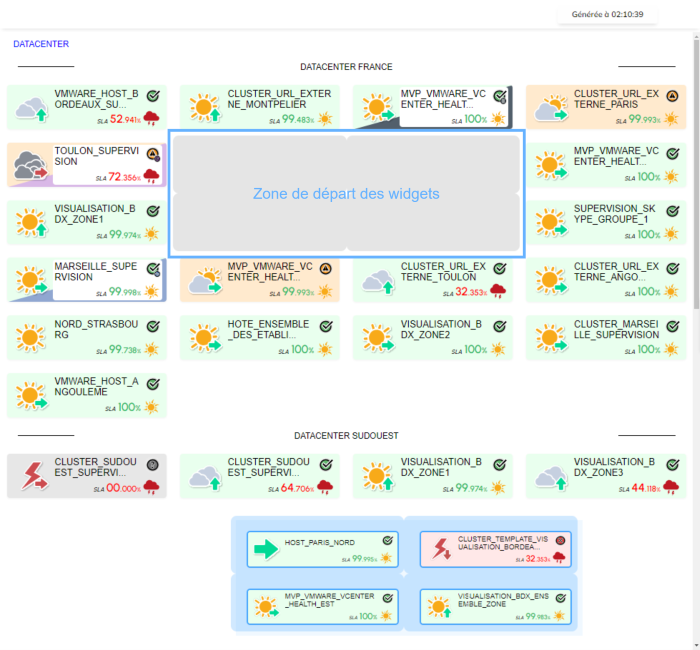Click the small sun SLA icon on CLUSTER_MARSEILLE_SUPERVISION
Screen dimensions: 700x650
tap(671, 350)
